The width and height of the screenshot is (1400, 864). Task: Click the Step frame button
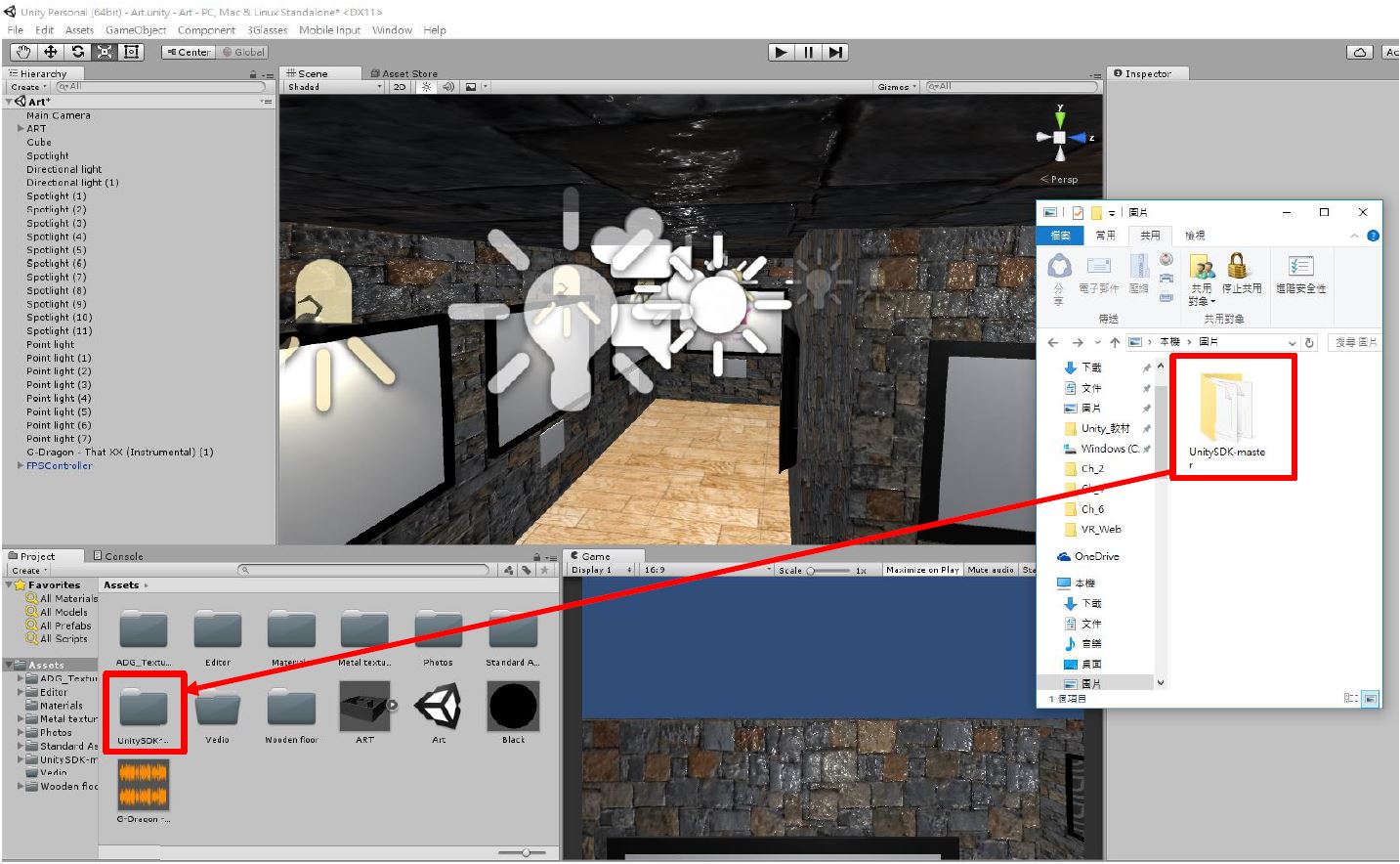[835, 53]
